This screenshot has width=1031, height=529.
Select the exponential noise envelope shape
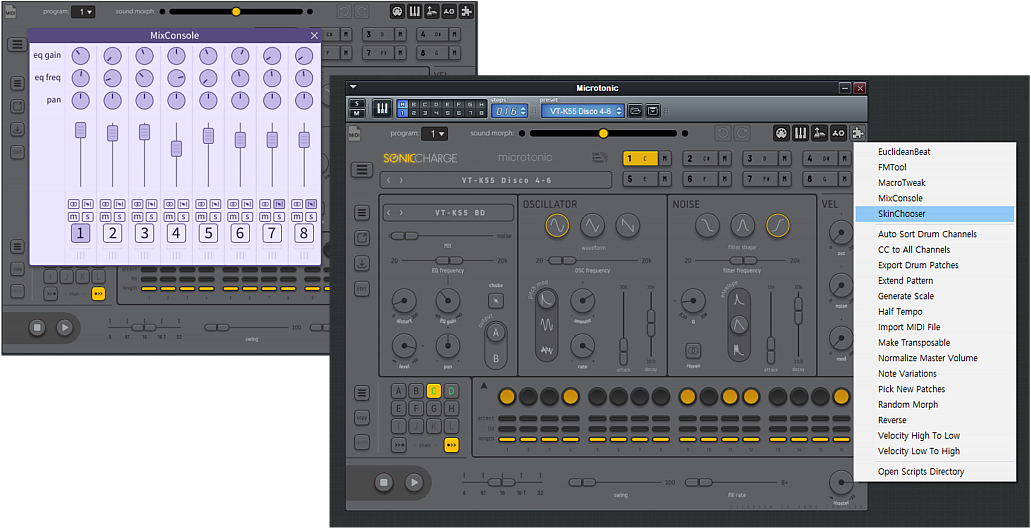point(738,300)
